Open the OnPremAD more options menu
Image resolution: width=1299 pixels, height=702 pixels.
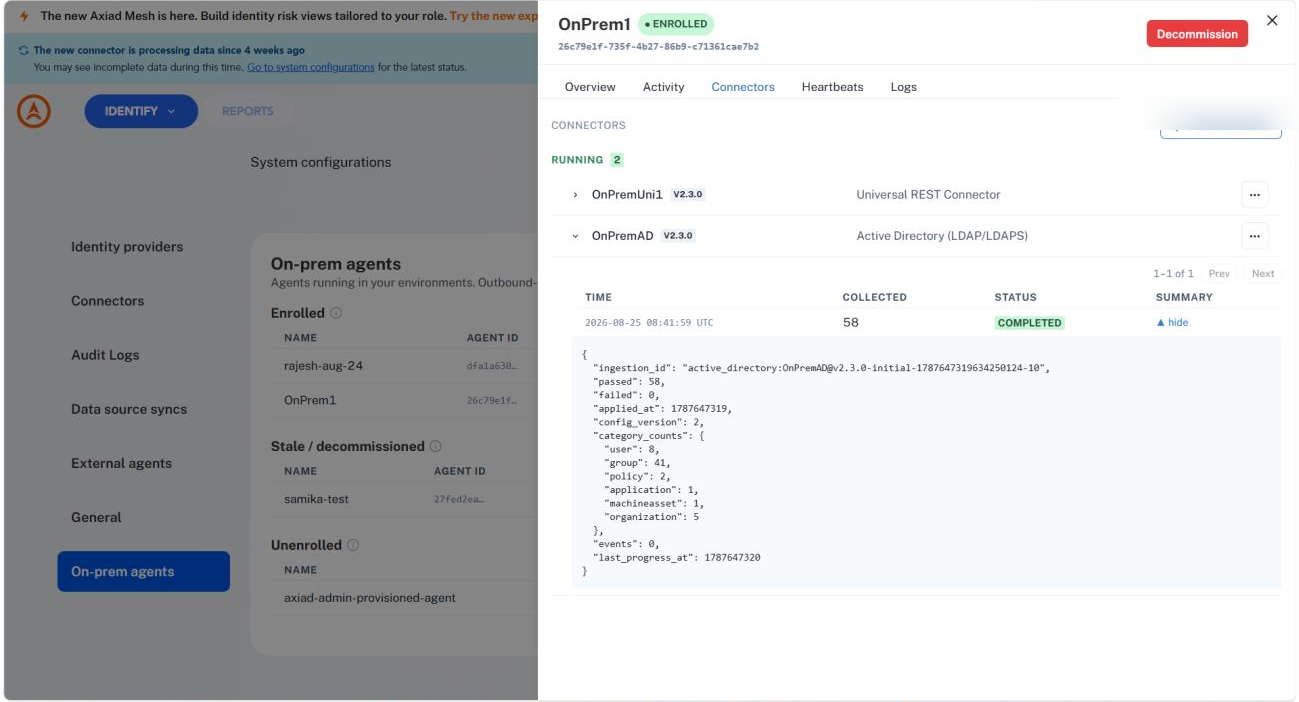click(1254, 236)
